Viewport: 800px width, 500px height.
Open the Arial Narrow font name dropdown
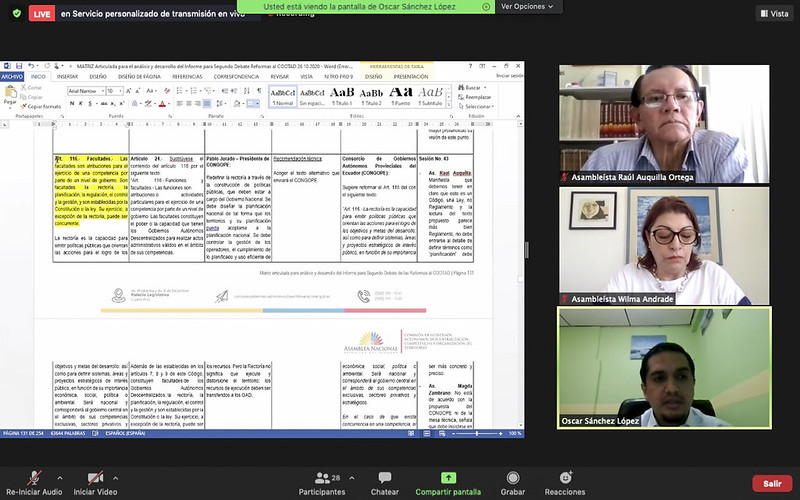pos(86,91)
